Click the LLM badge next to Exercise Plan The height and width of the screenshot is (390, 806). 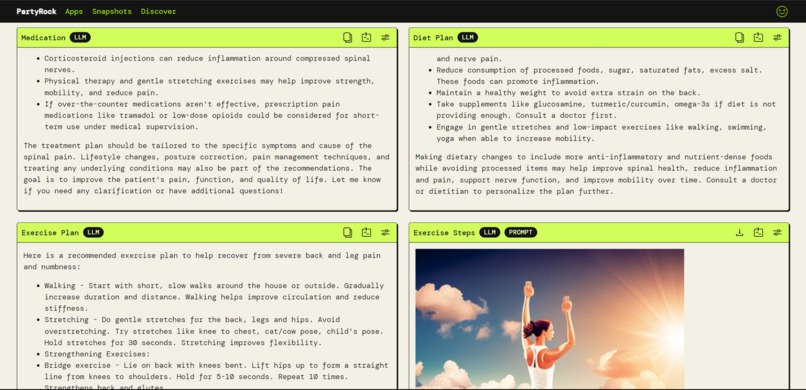[x=93, y=233]
